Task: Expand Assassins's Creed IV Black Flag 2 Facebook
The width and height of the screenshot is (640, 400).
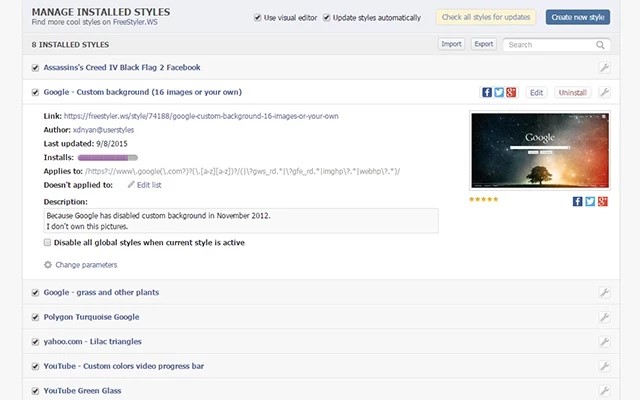Action: pyautogui.click(x=122, y=67)
